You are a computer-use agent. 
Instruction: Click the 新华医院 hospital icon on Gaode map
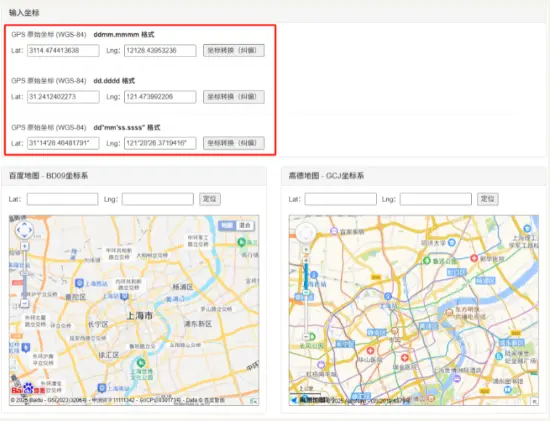click(474, 258)
